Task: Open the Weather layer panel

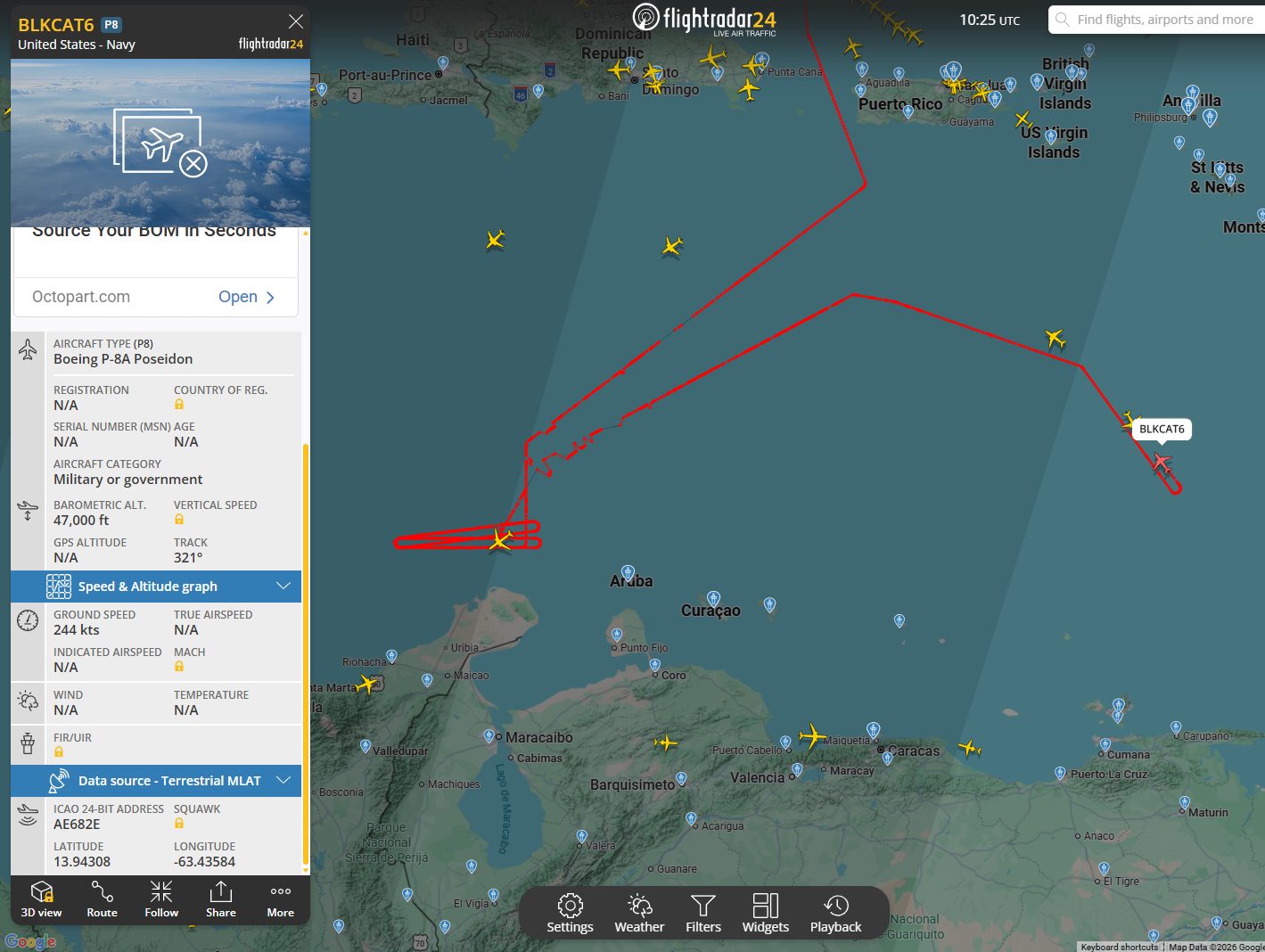Action: [x=639, y=914]
